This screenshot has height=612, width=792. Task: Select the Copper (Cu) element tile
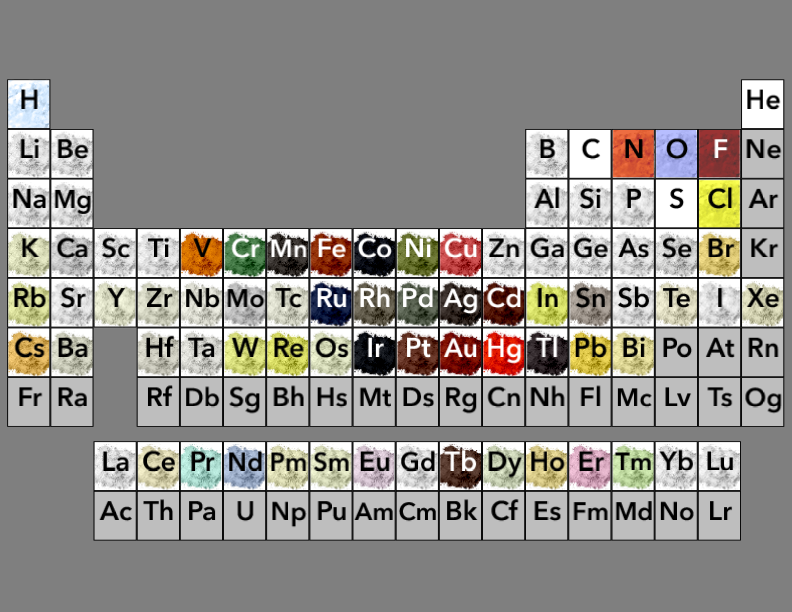(x=461, y=250)
